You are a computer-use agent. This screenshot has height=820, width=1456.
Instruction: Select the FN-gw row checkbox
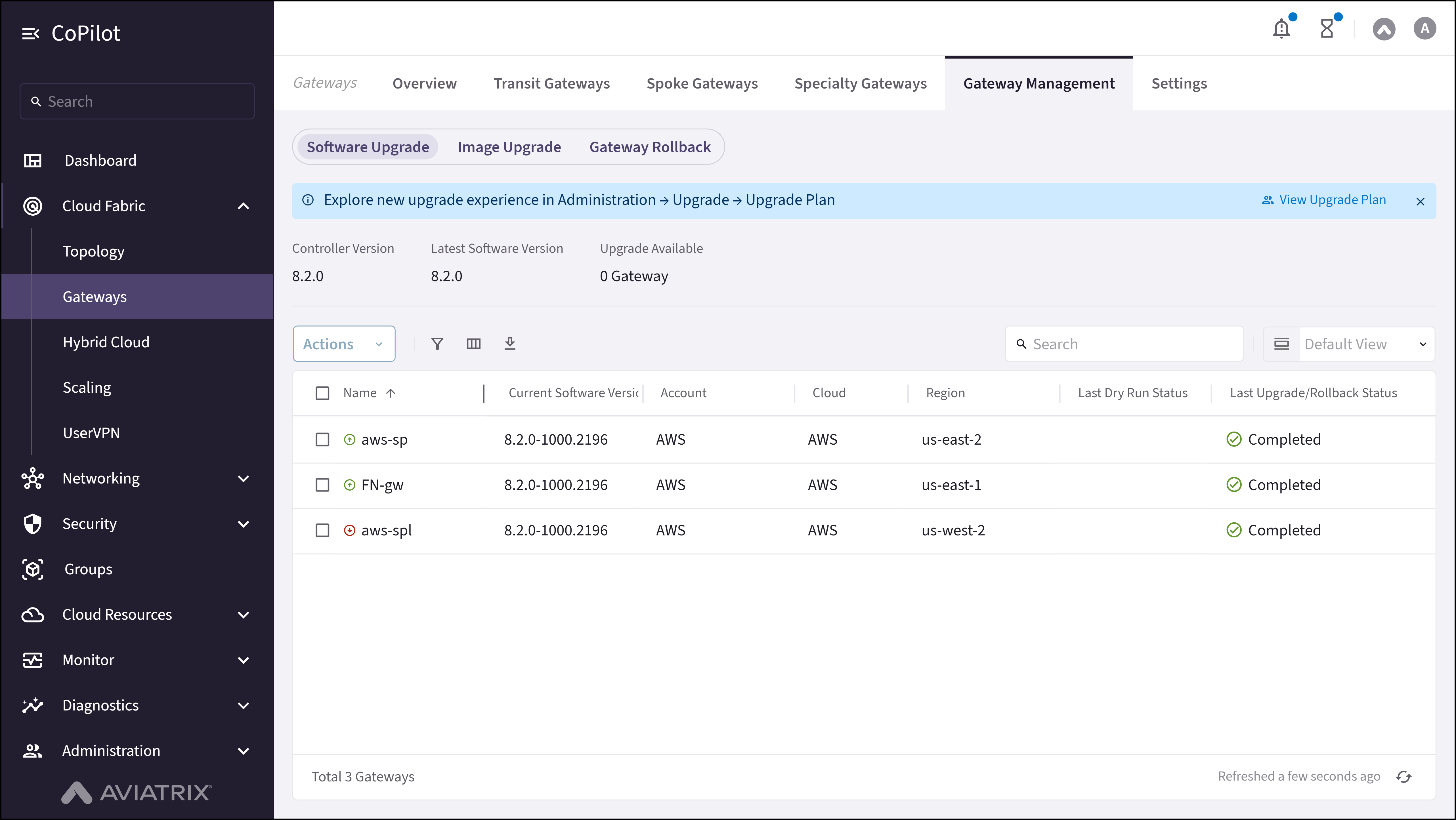(x=323, y=485)
